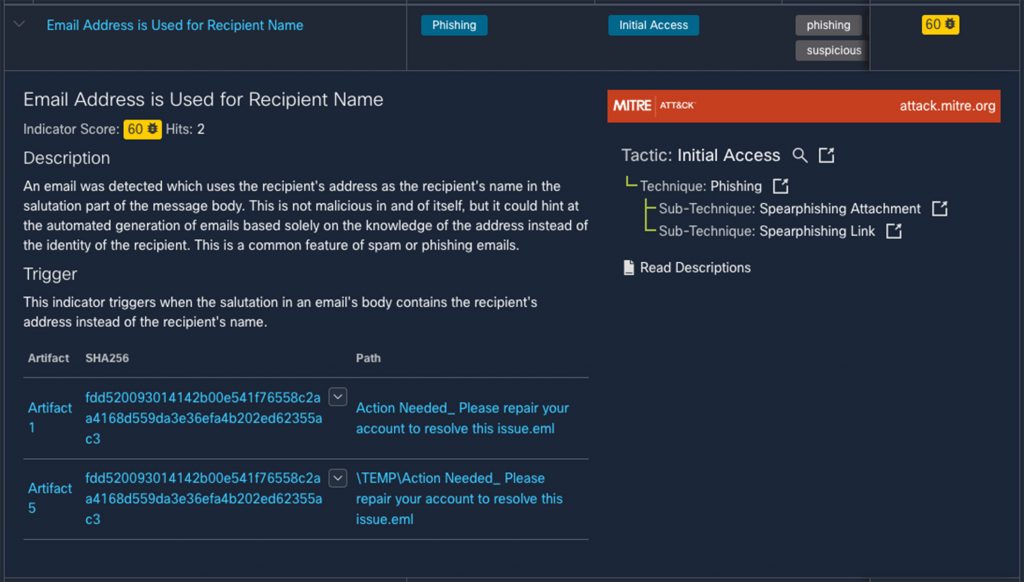Select the Initial Access tactic tag
The height and width of the screenshot is (582, 1024).
[653, 25]
